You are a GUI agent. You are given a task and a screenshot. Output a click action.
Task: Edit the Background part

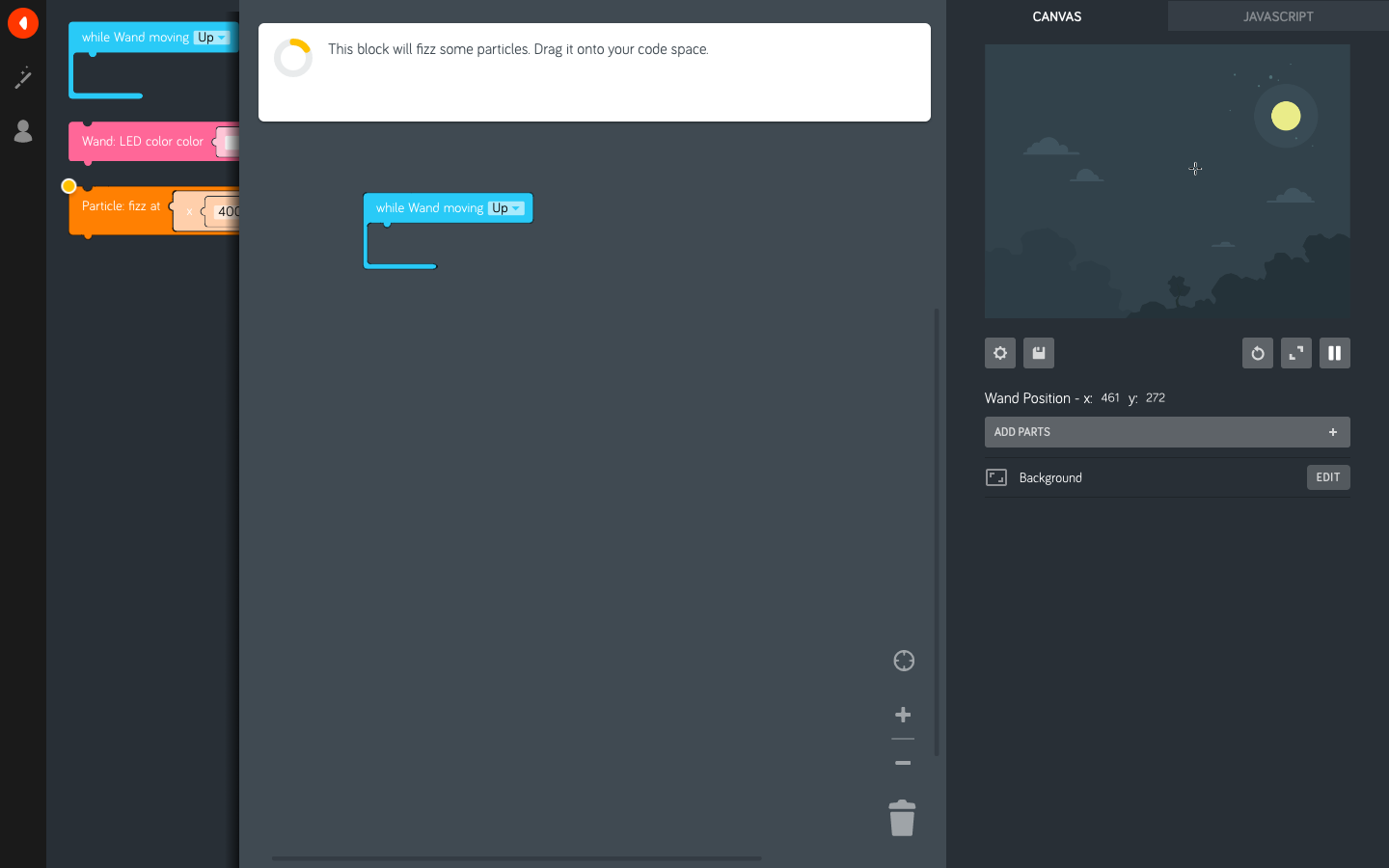1328,477
